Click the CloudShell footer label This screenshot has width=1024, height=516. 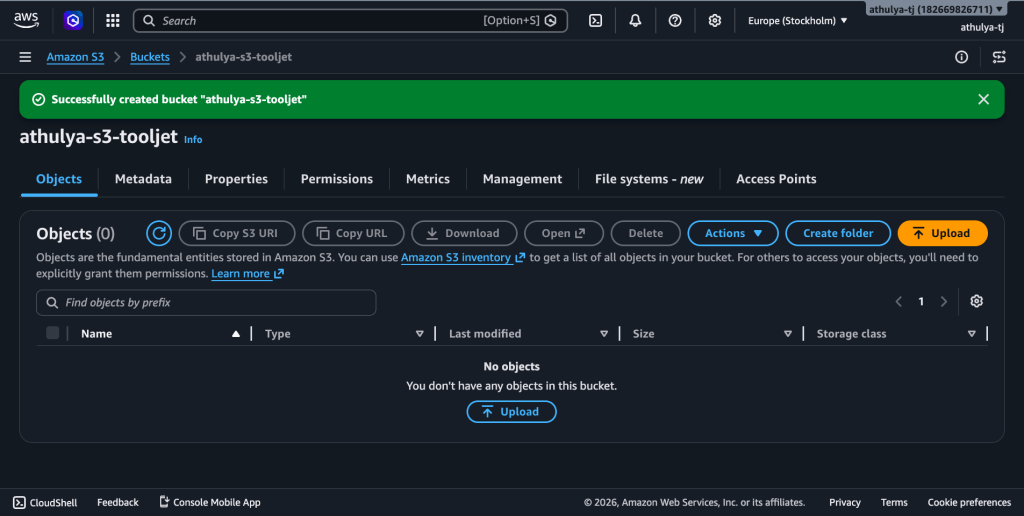pyautogui.click(x=54, y=502)
